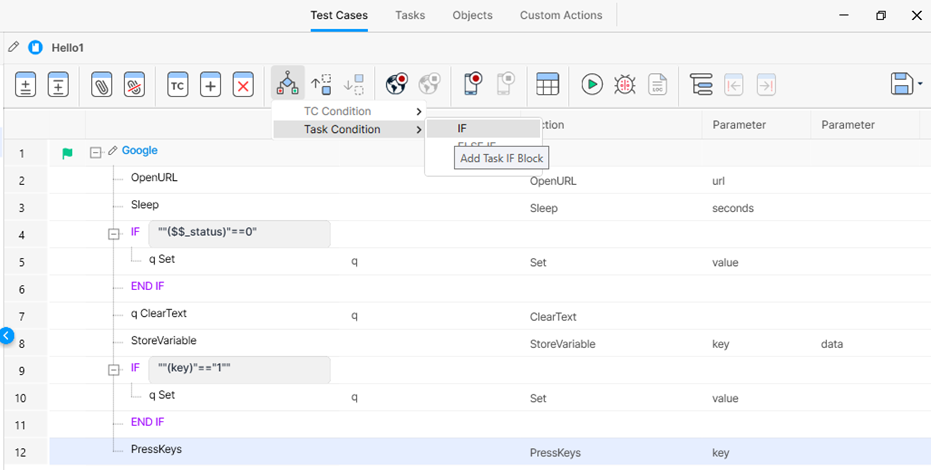Click the paperclip attach icon

pos(101,85)
